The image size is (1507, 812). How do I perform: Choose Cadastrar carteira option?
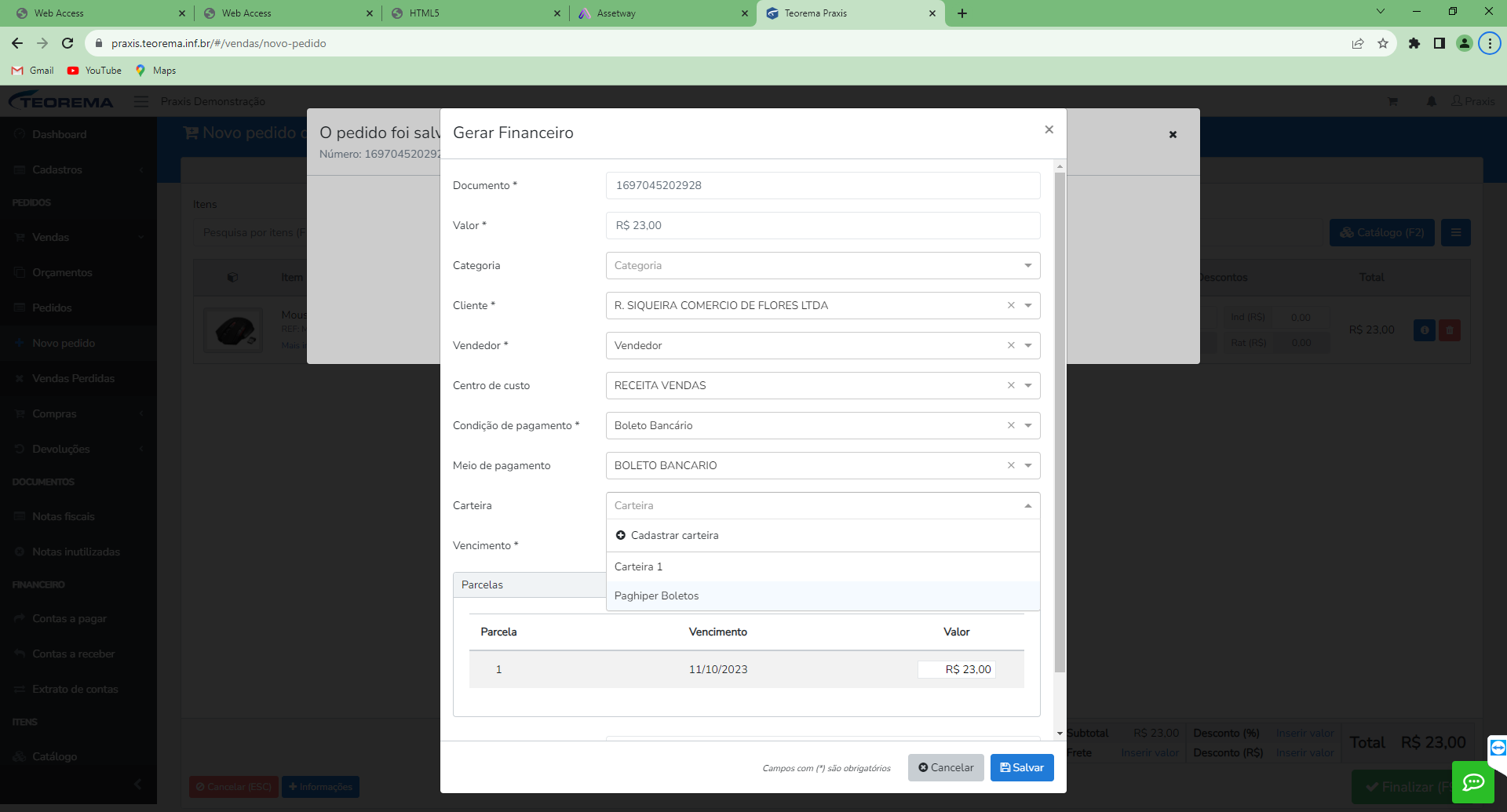(823, 535)
